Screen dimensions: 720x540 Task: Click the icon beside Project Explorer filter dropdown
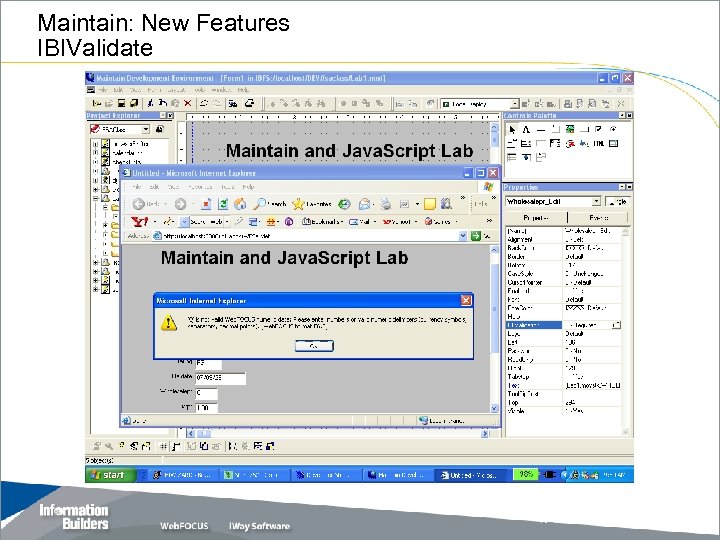click(160, 129)
